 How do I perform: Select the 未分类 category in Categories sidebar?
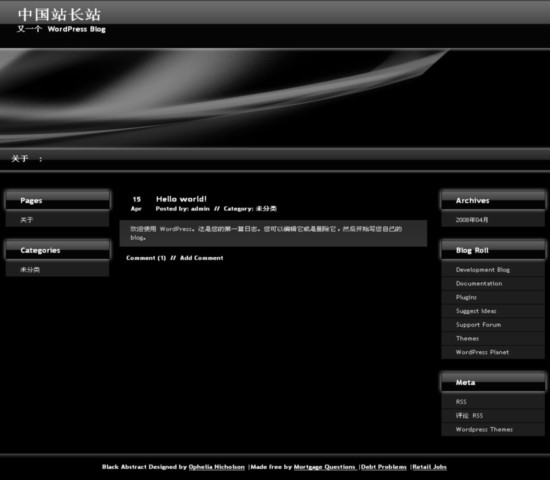click(x=30, y=270)
